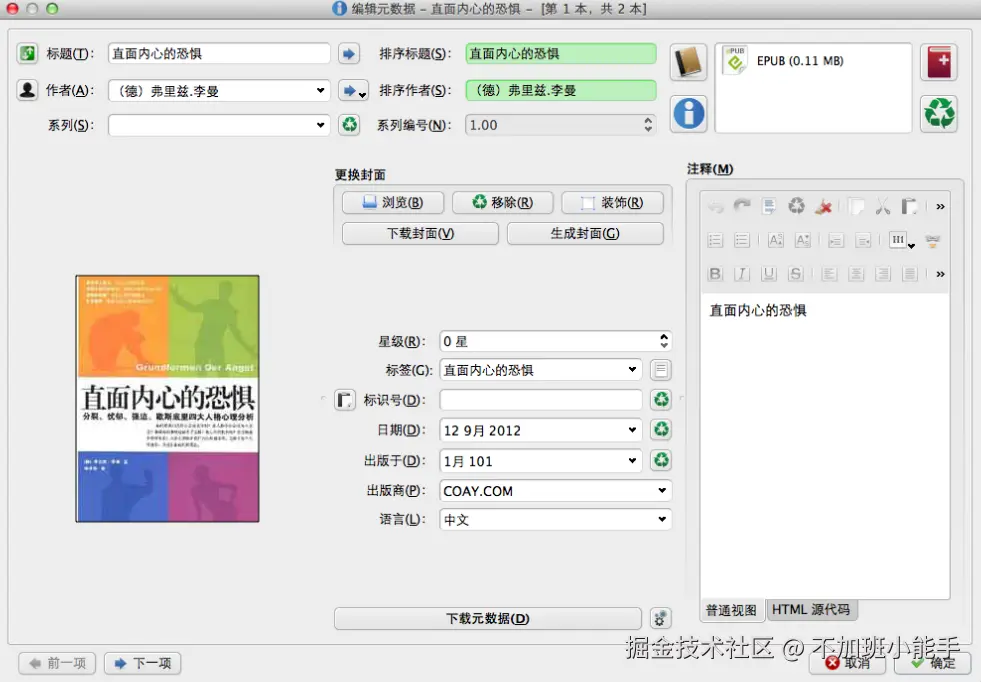Click the 下载封面 download cover button
This screenshot has height=682, width=981.
pyautogui.click(x=420, y=233)
